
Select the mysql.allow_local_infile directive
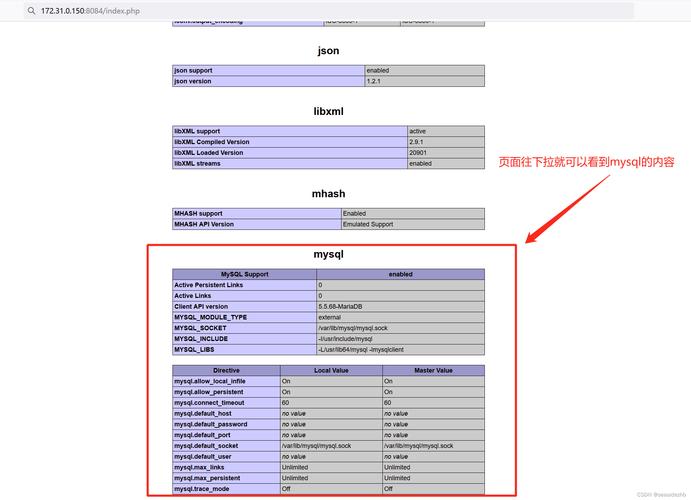(x=210, y=381)
